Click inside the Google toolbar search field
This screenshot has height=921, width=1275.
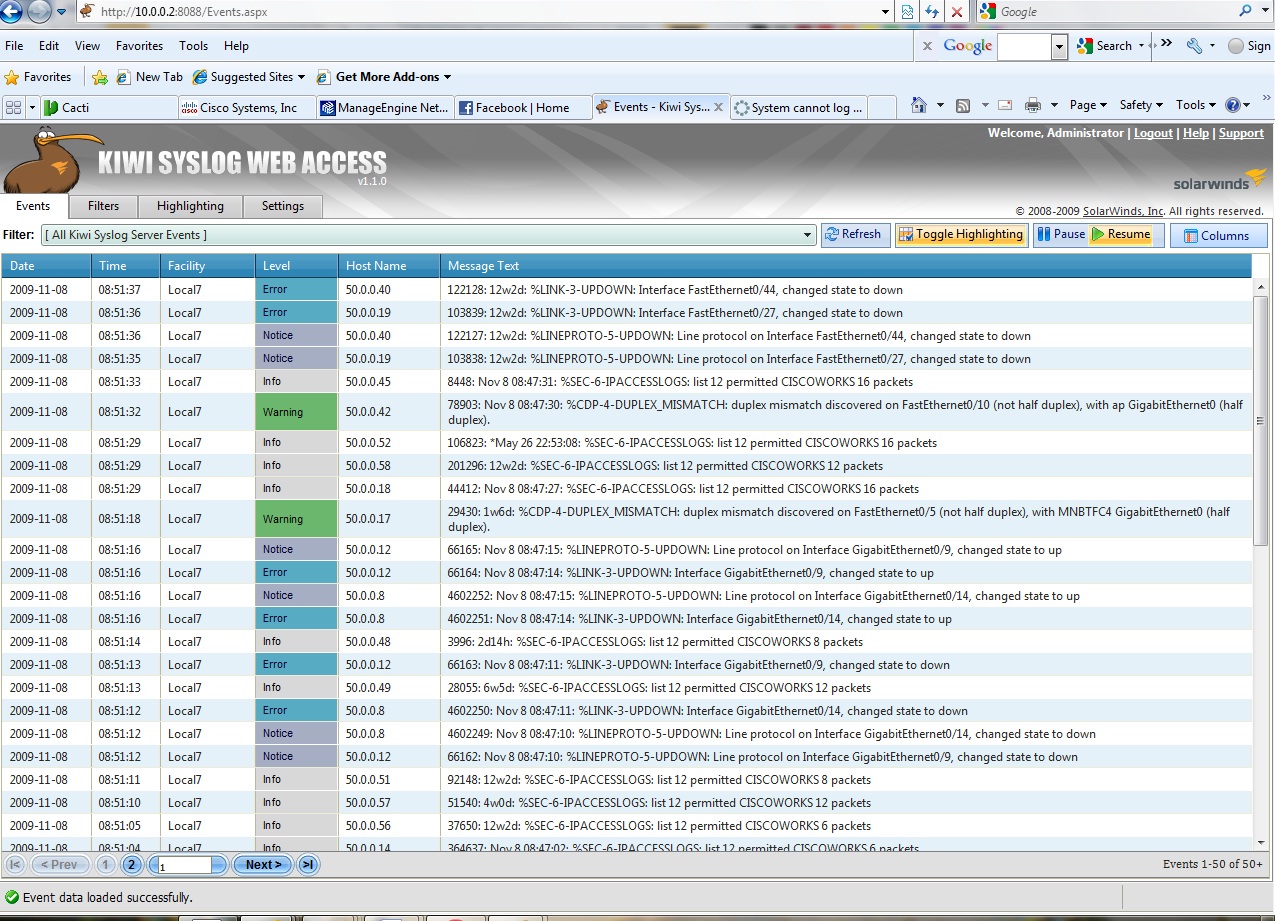(1024, 46)
